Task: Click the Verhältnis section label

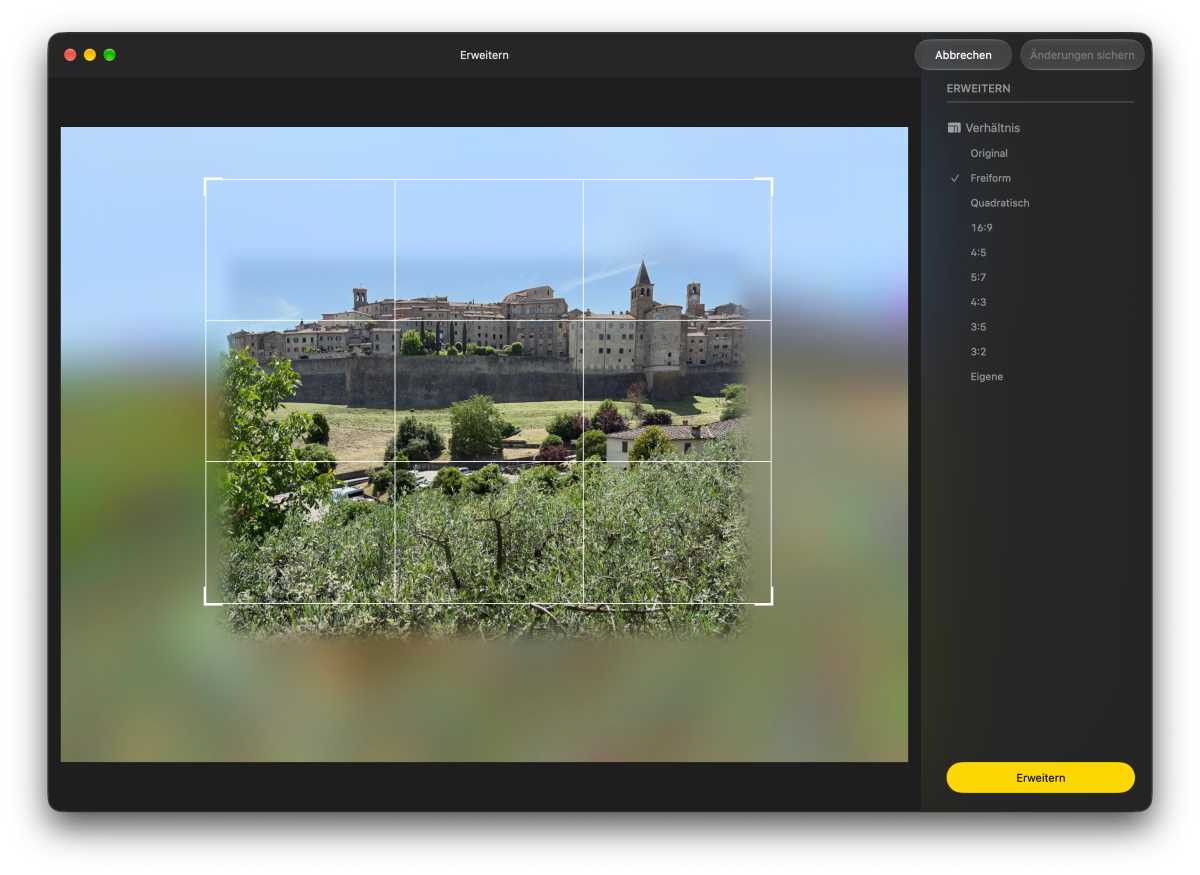Action: [992, 128]
